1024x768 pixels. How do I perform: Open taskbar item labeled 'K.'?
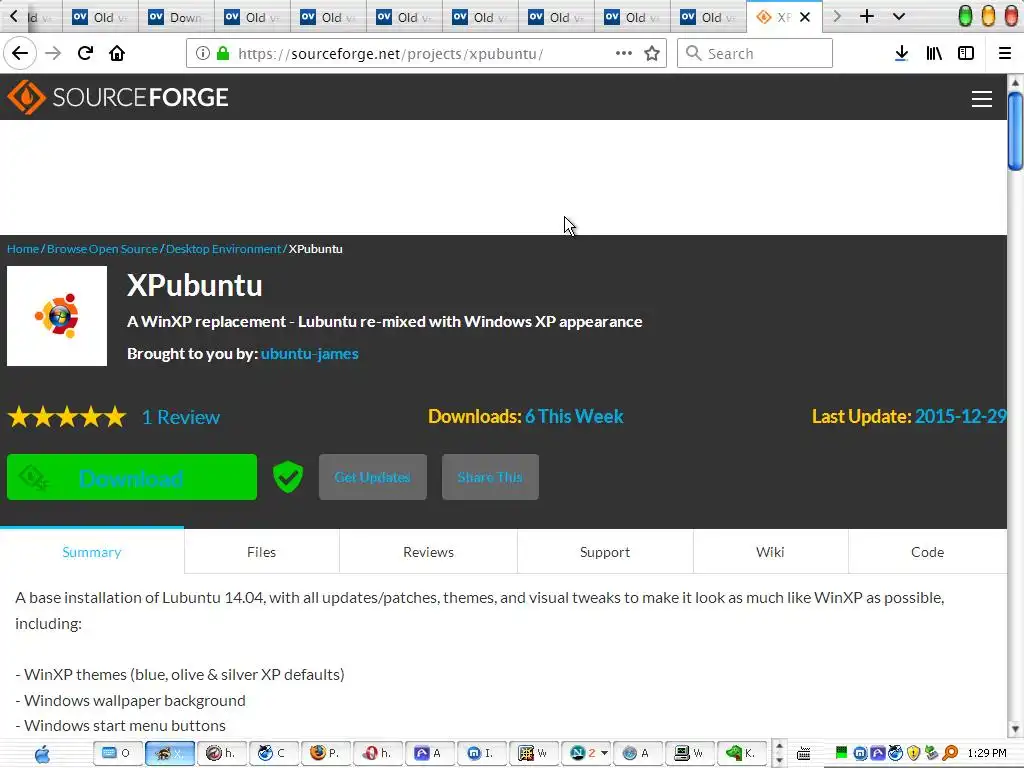coord(741,753)
